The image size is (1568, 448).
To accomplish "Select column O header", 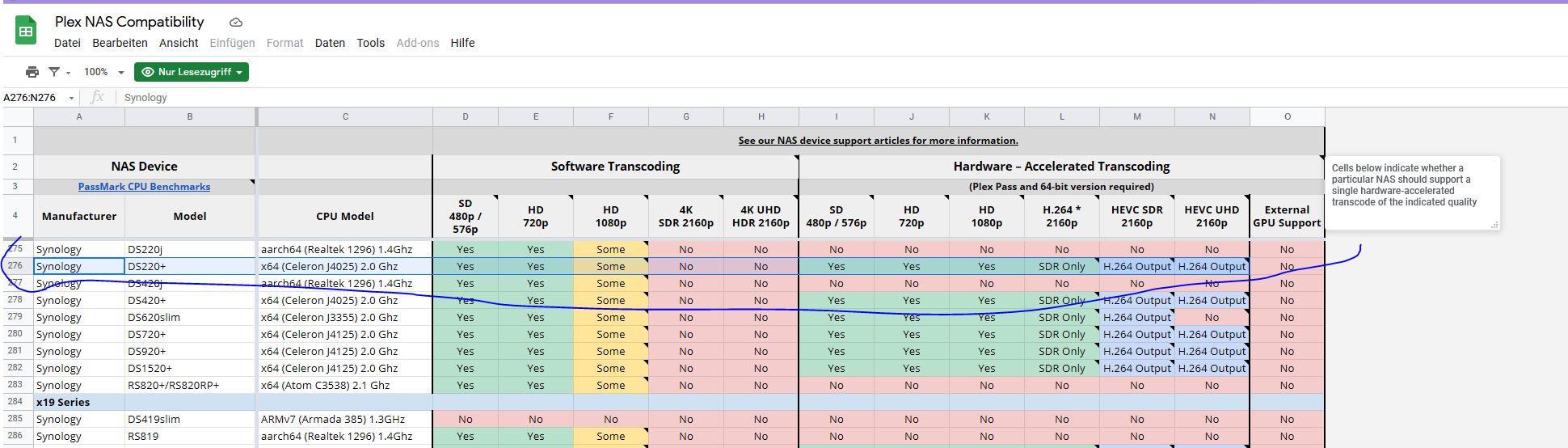I will coord(1287,116).
